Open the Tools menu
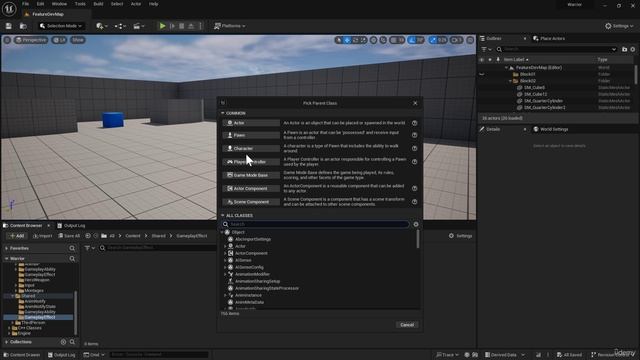The image size is (640, 360). (x=80, y=4)
